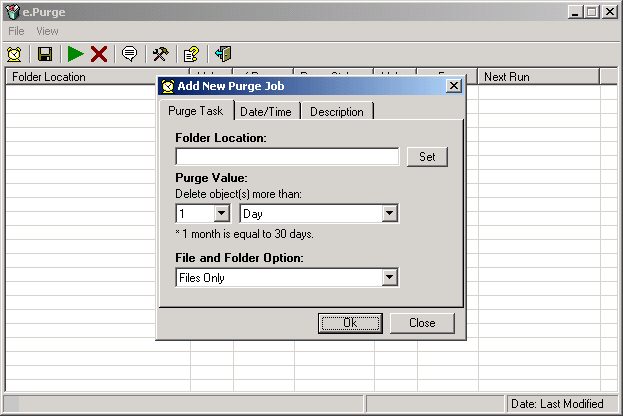The width and height of the screenshot is (623, 416).
Task: Open the Files Only option dropdown
Action: coord(389,277)
